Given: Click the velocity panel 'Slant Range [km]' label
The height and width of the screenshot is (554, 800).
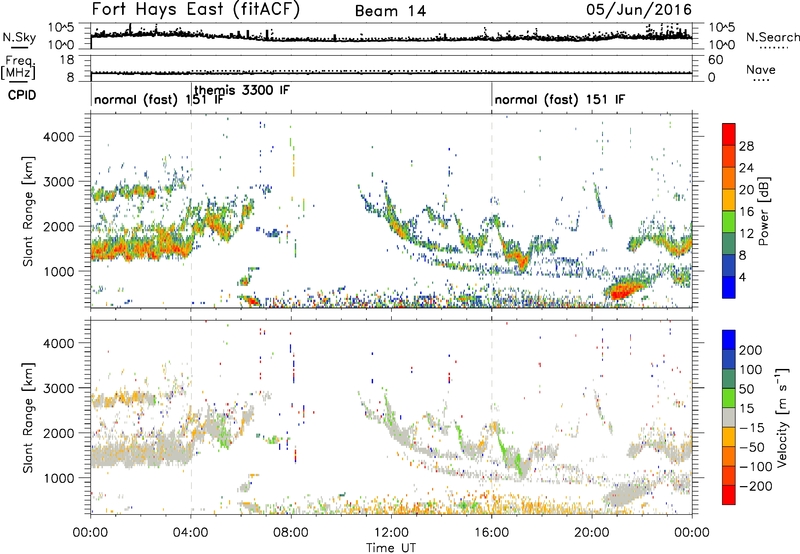Looking at the screenshot, I should [x=28, y=418].
